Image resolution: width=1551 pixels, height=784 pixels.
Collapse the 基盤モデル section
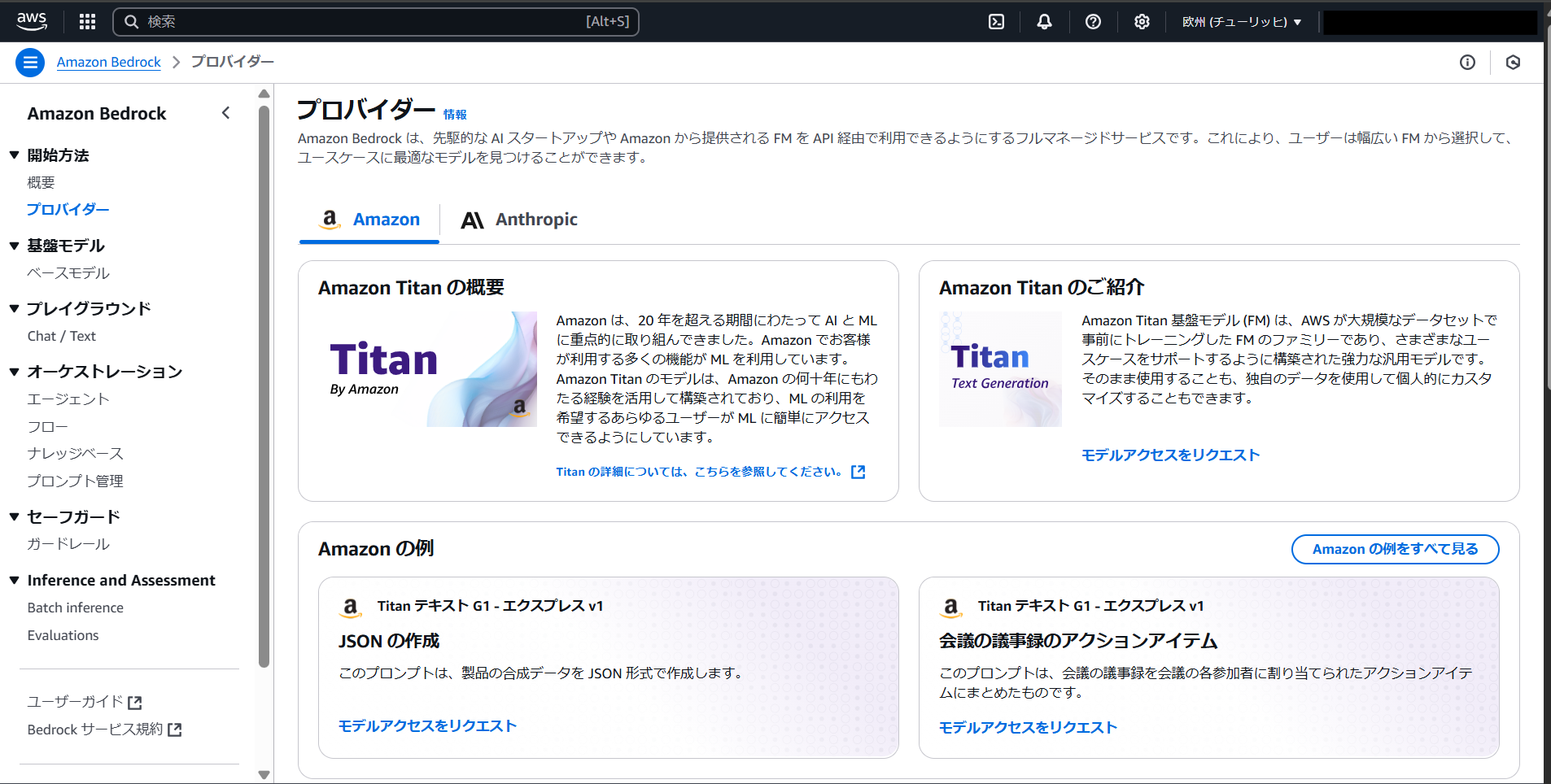[x=14, y=245]
